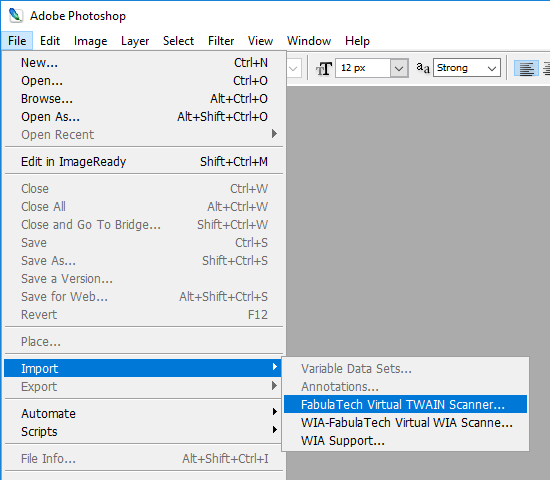Select Edit in ImageReady
550x480 pixels.
[x=143, y=162]
